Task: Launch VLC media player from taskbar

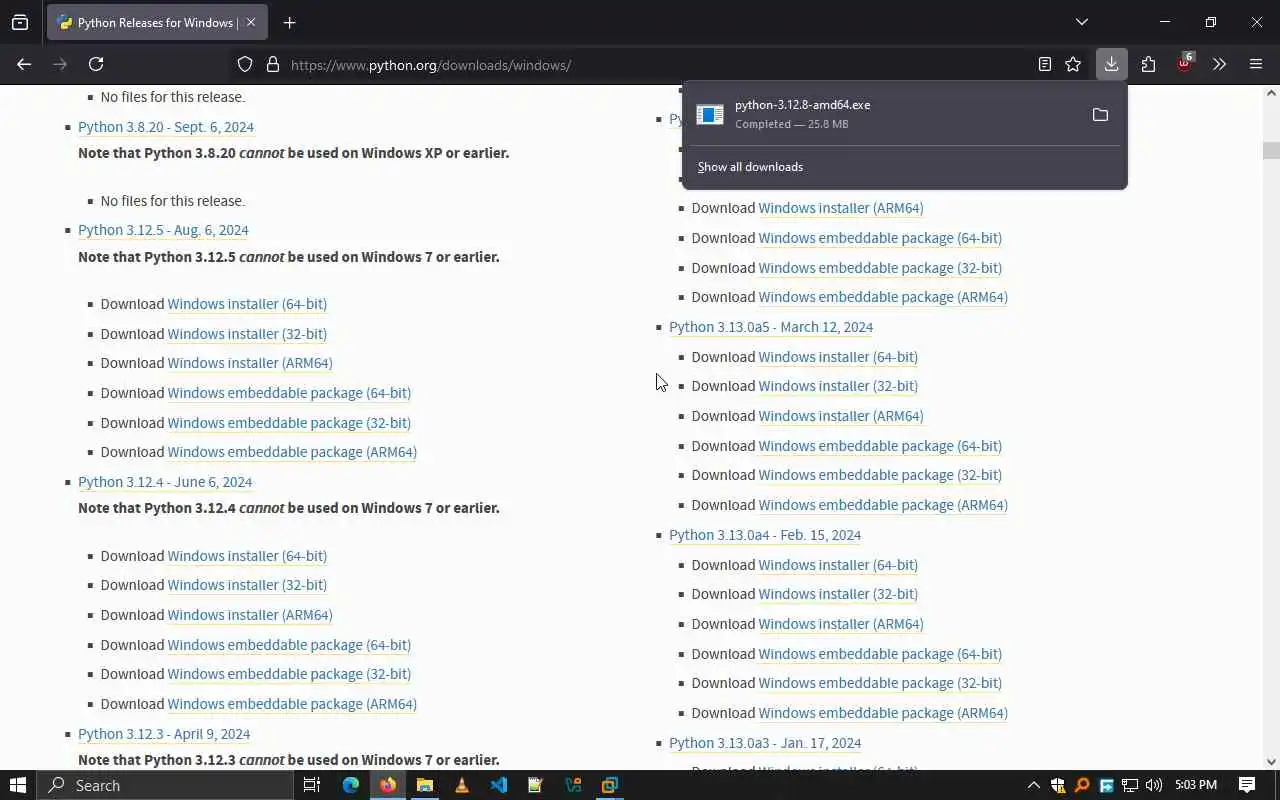Action: pyautogui.click(x=462, y=785)
